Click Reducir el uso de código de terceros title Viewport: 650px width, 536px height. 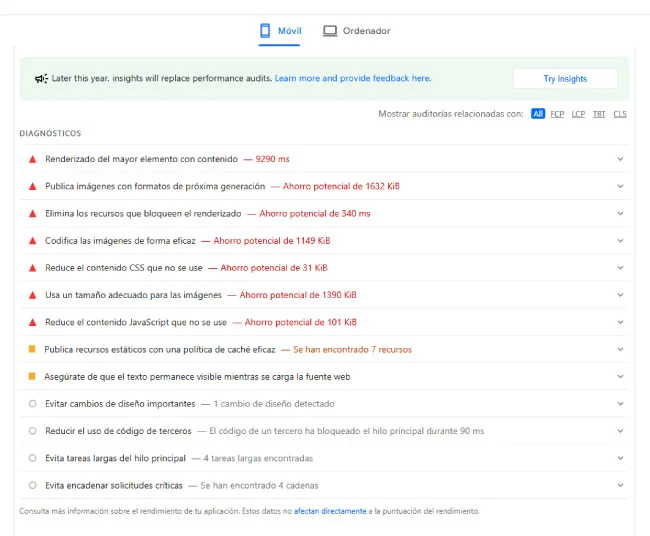tap(118, 431)
